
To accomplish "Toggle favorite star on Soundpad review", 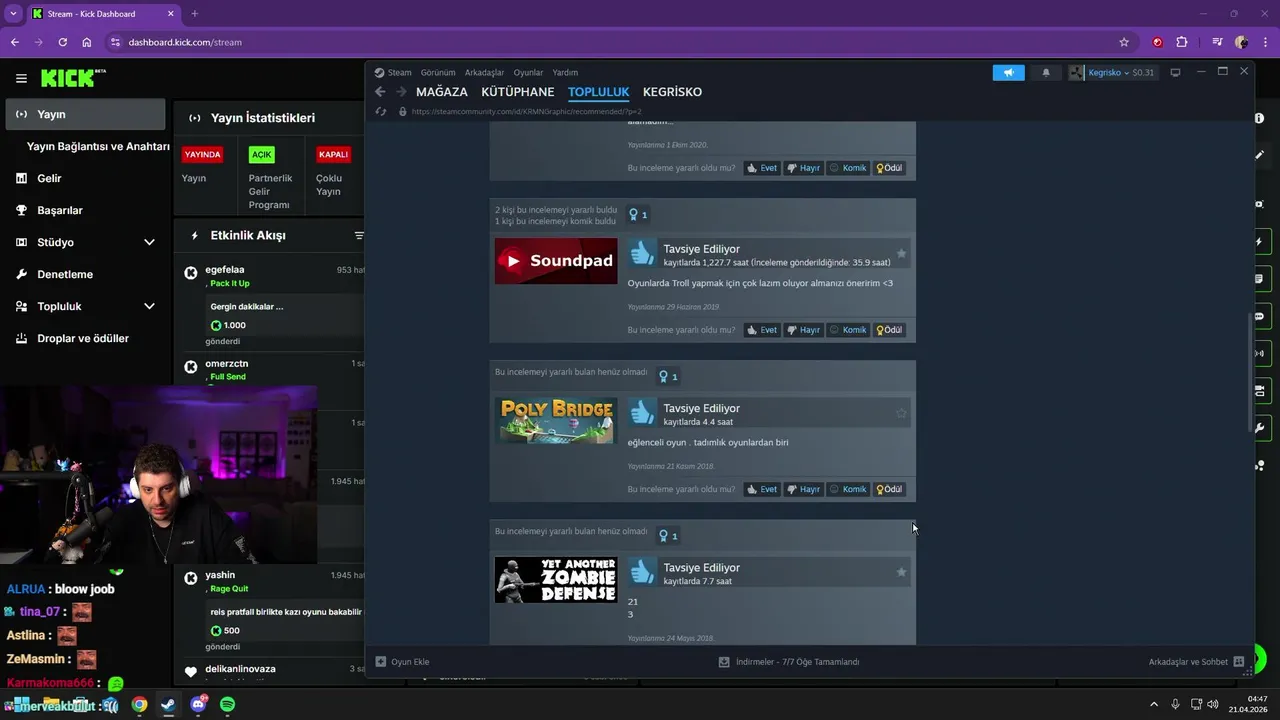I will [x=901, y=254].
